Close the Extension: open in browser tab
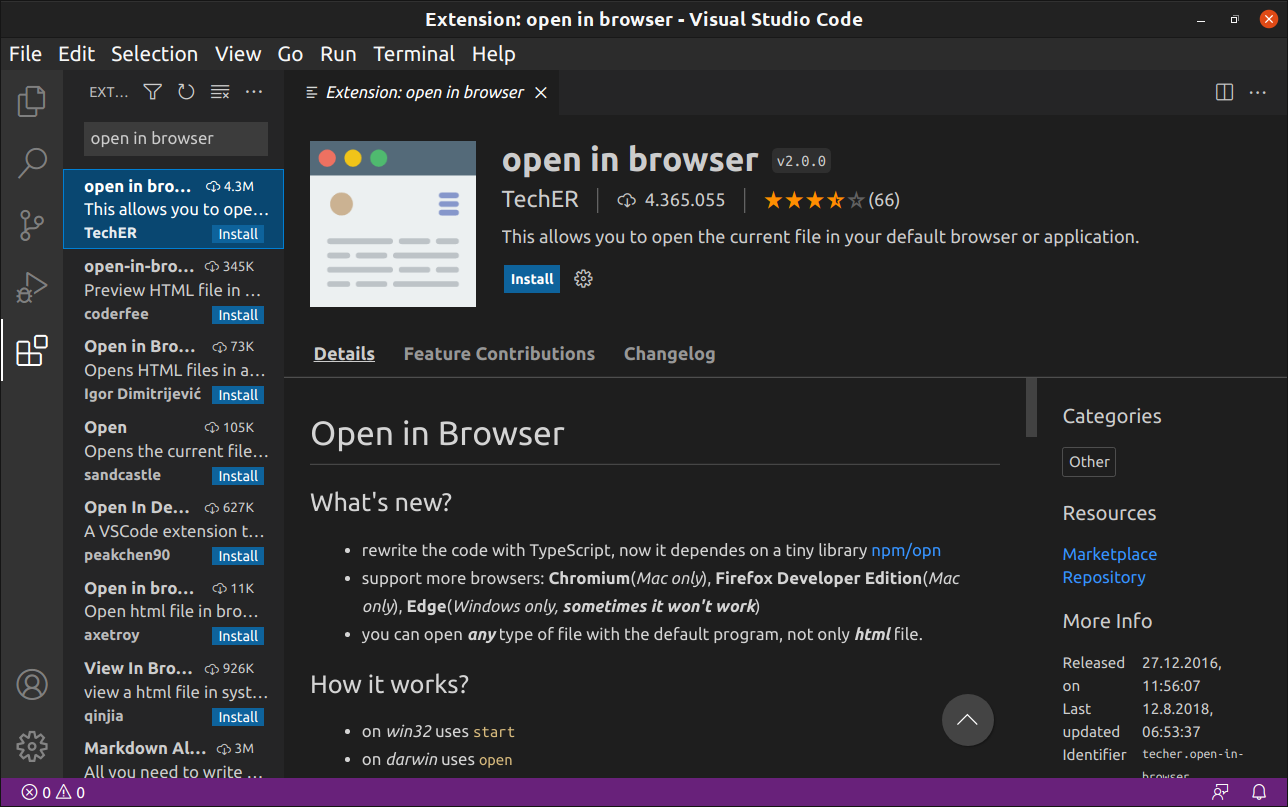 541,92
